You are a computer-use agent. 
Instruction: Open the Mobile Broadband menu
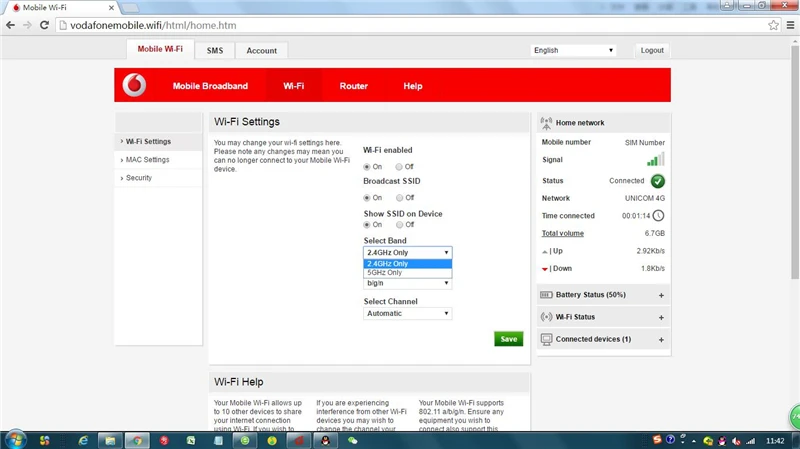pos(210,86)
